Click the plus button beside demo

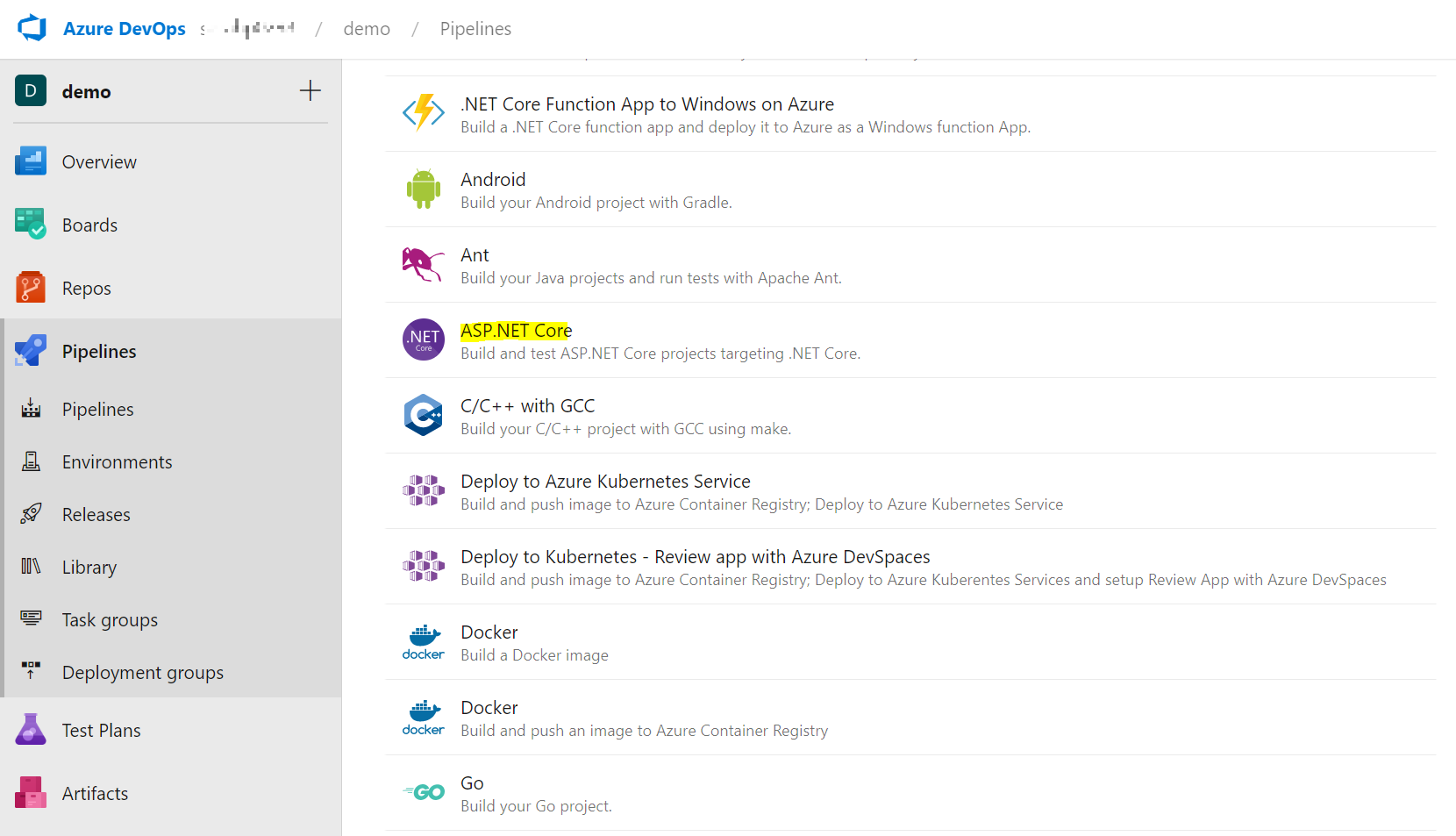[310, 90]
